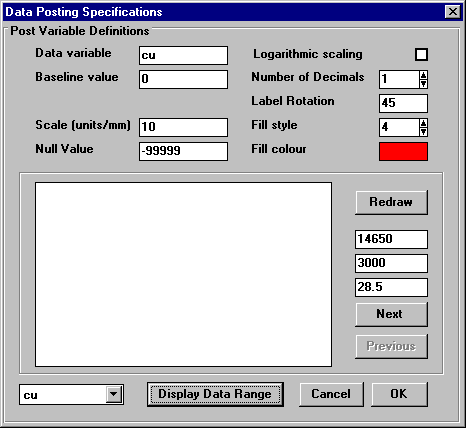Screen dimensions: 466x428
Task: Click the Fill style up arrow
Action: coord(423,123)
